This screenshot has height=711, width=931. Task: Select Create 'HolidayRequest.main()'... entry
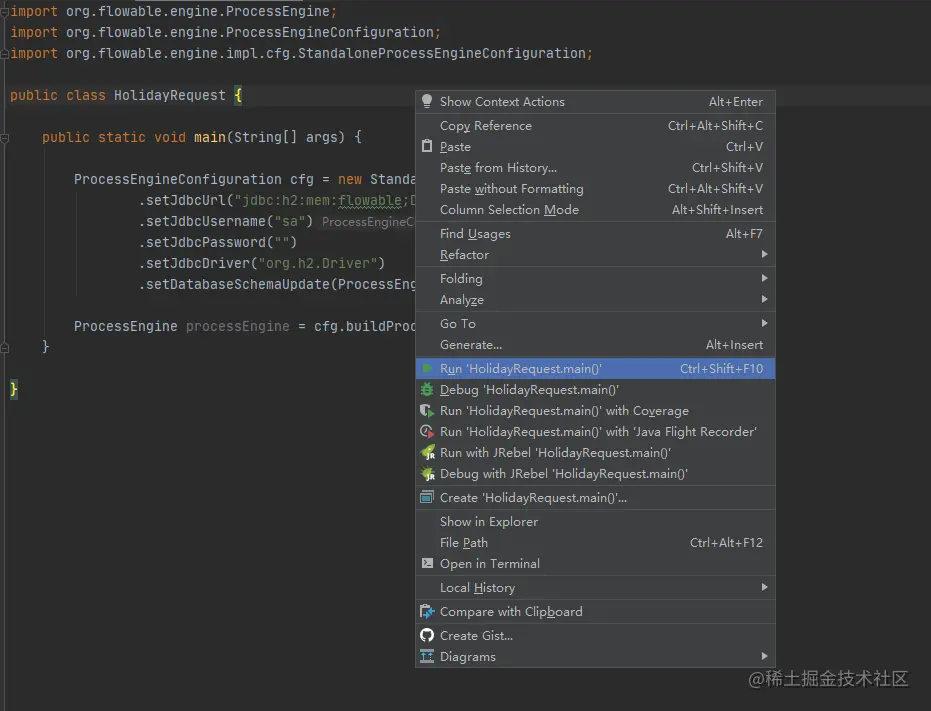(x=533, y=498)
